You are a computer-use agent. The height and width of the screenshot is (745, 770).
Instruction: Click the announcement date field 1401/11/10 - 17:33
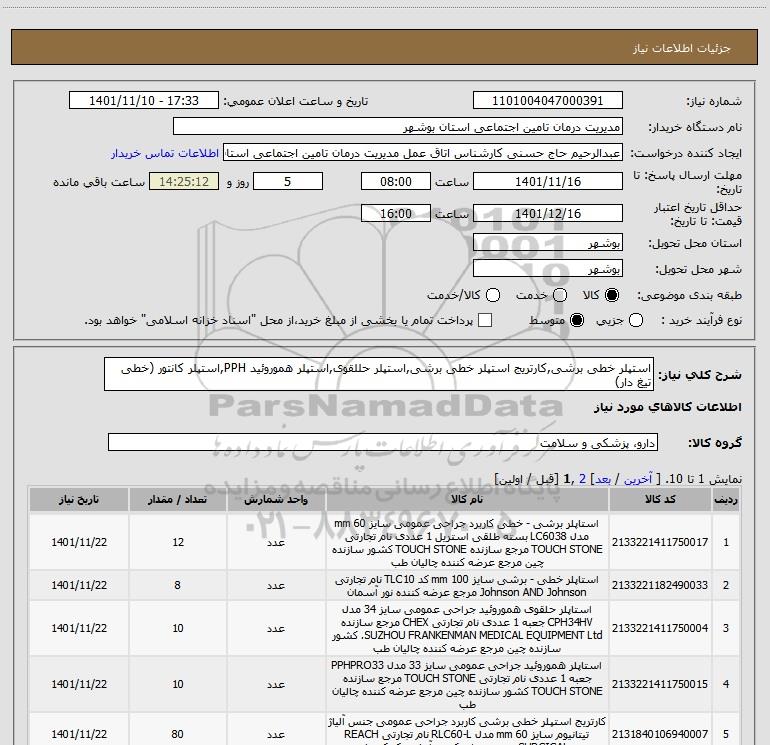point(144,101)
